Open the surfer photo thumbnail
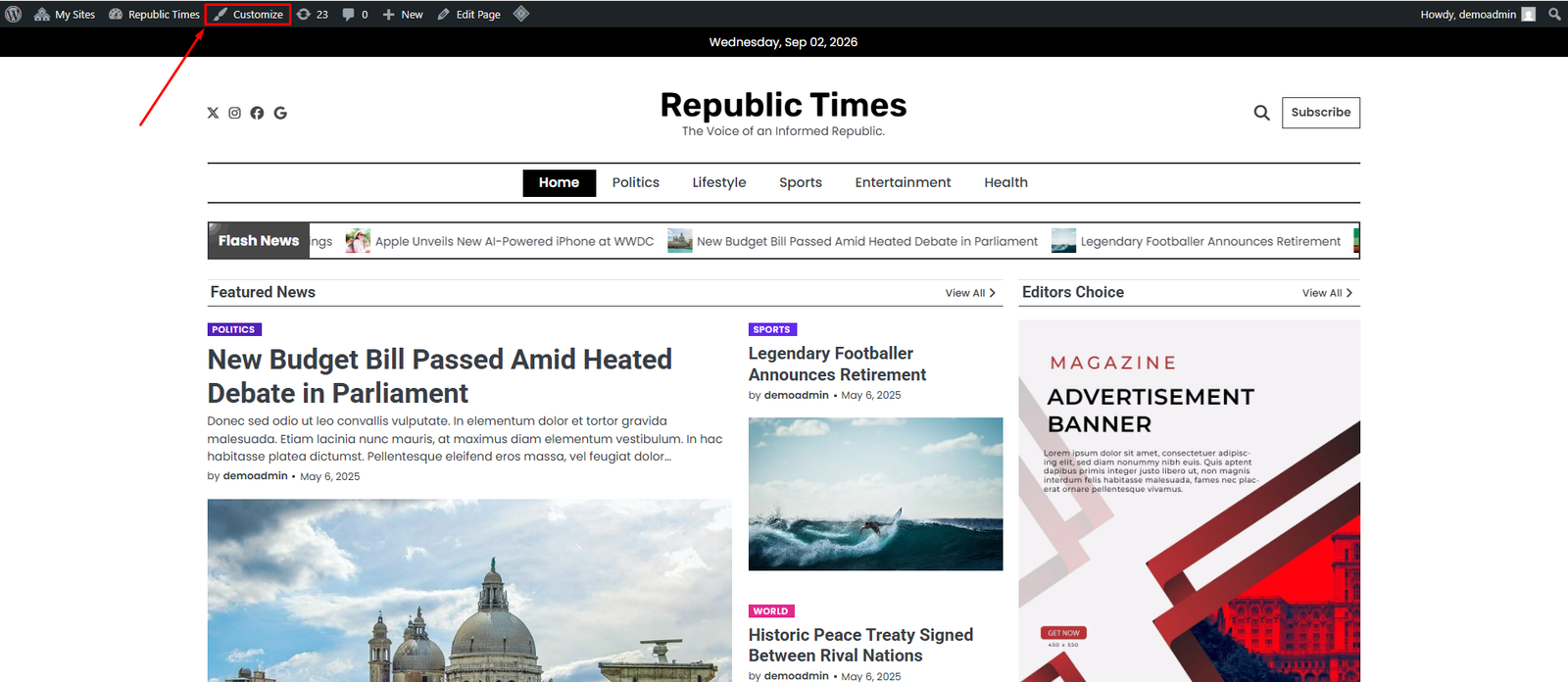This screenshot has width=1568, height=682. pyautogui.click(x=875, y=494)
